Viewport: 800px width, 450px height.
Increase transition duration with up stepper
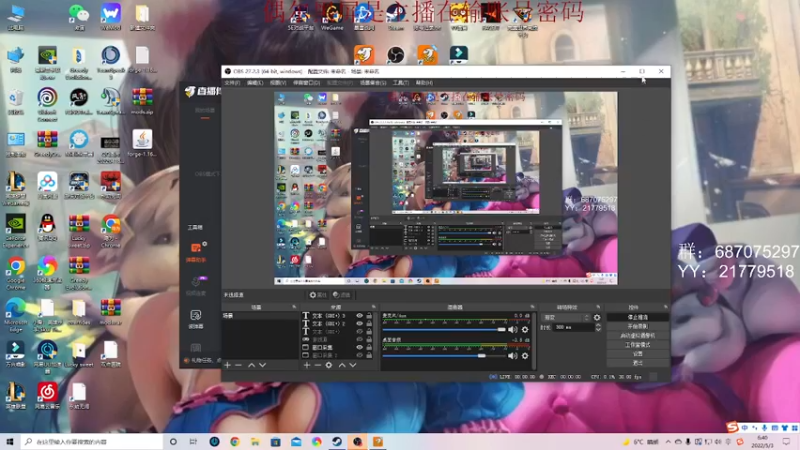pyautogui.click(x=598, y=326)
